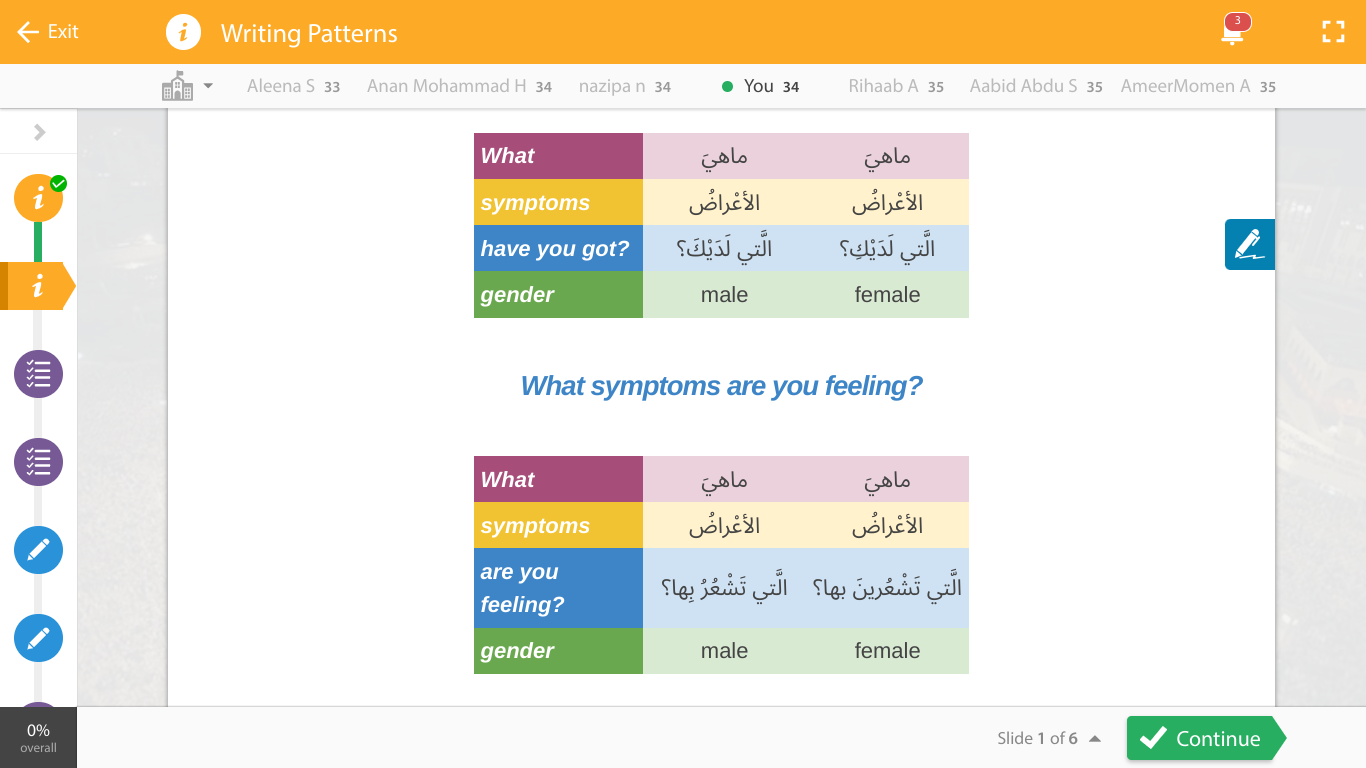Screen dimensions: 1366x768
Task: Select the completed first info step icon
Action: [39, 198]
